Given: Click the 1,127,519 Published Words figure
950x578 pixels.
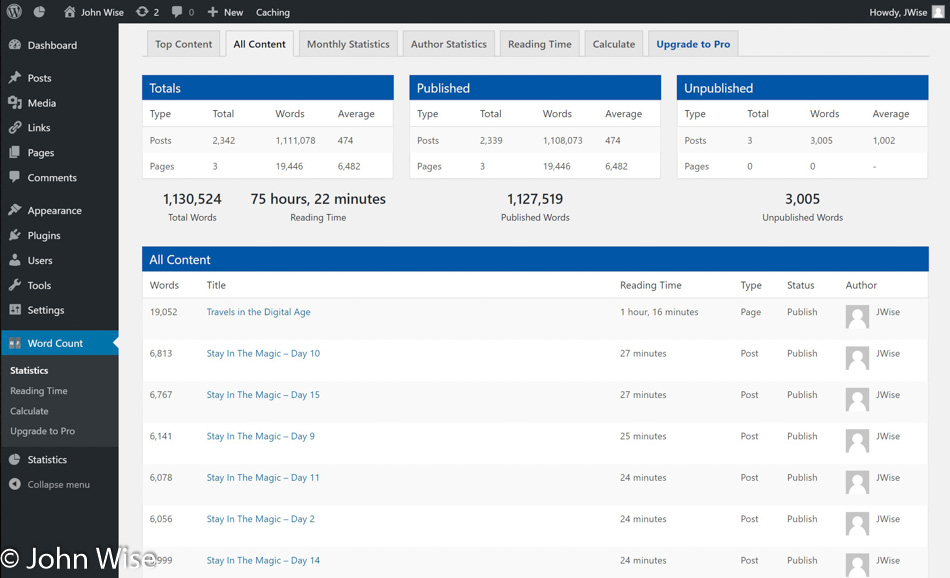Looking at the screenshot, I should (535, 199).
